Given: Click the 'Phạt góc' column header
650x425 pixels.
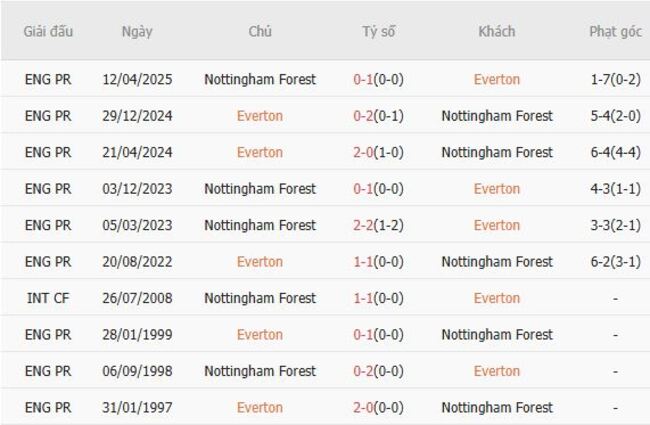Looking at the screenshot, I should pyautogui.click(x=615, y=31).
